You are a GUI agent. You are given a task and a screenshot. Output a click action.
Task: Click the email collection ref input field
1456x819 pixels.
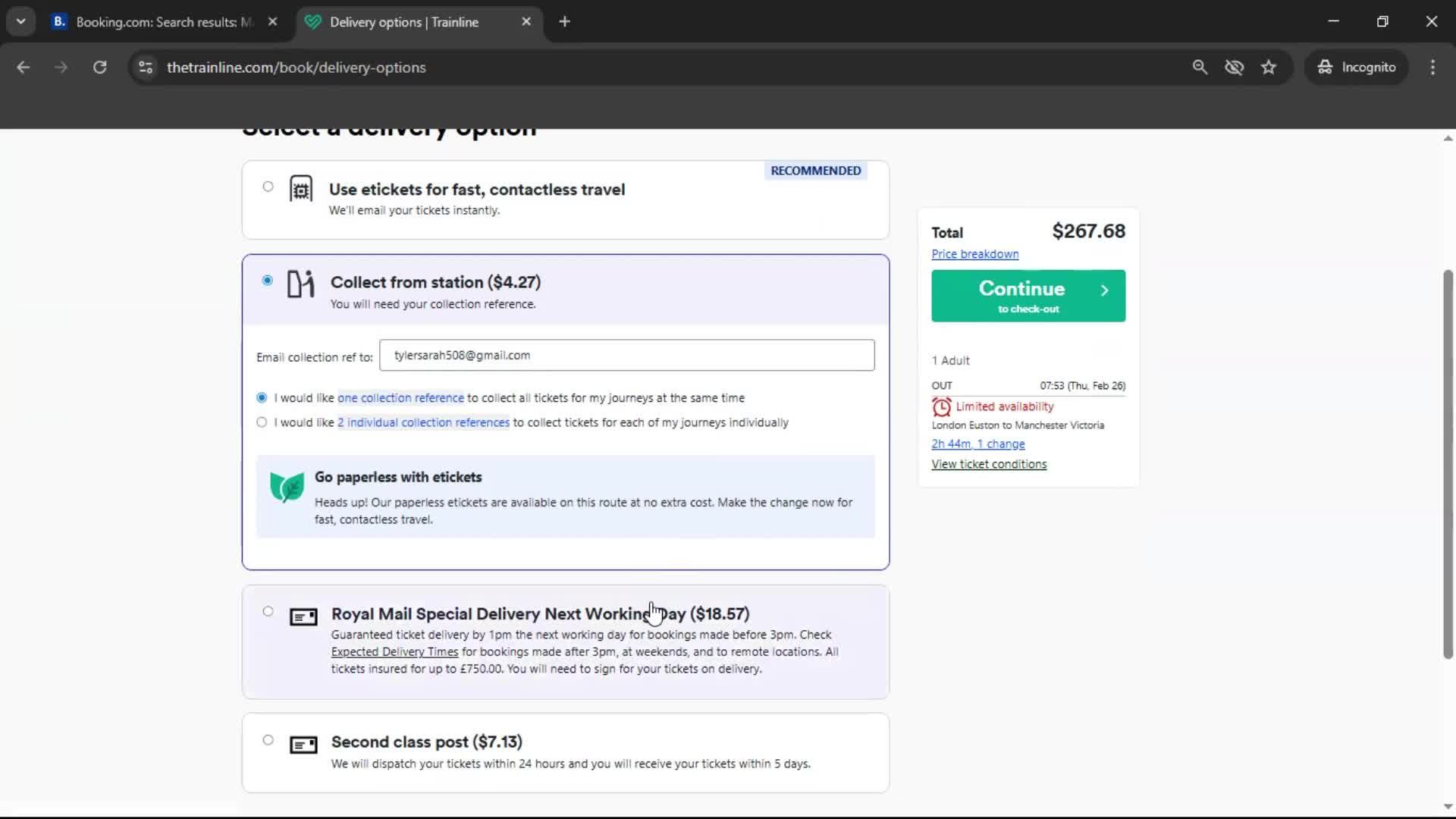[626, 355]
